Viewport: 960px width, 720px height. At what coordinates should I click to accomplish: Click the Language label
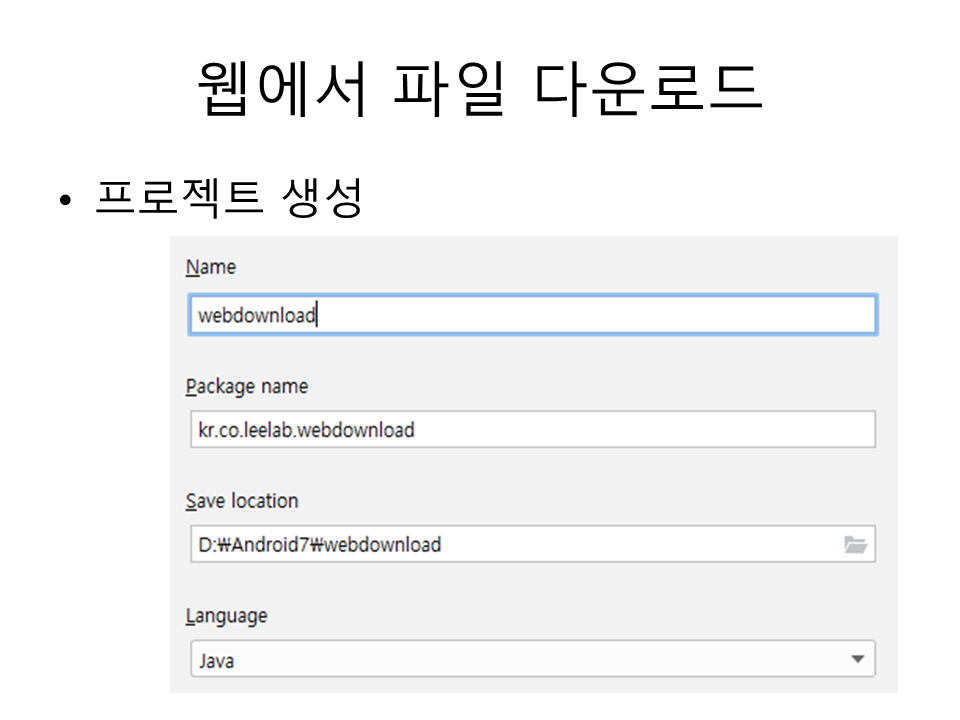point(227,616)
